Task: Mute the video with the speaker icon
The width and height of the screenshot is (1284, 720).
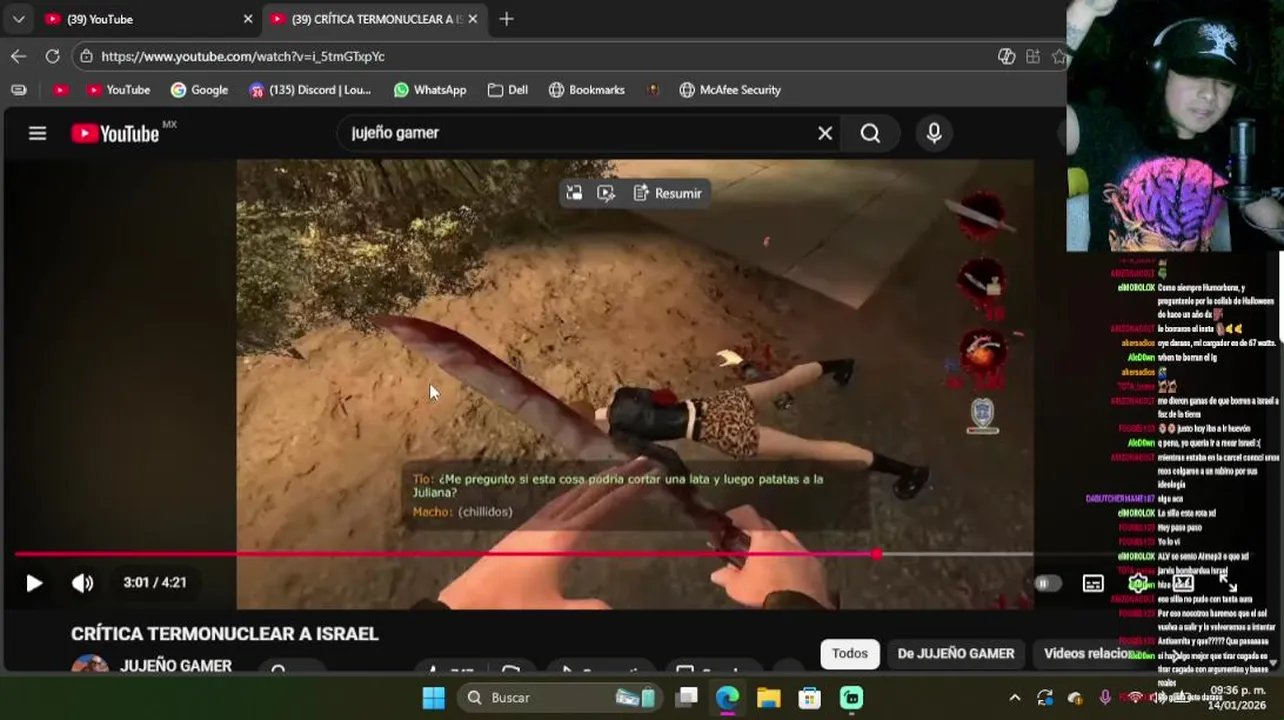Action: pos(82,583)
